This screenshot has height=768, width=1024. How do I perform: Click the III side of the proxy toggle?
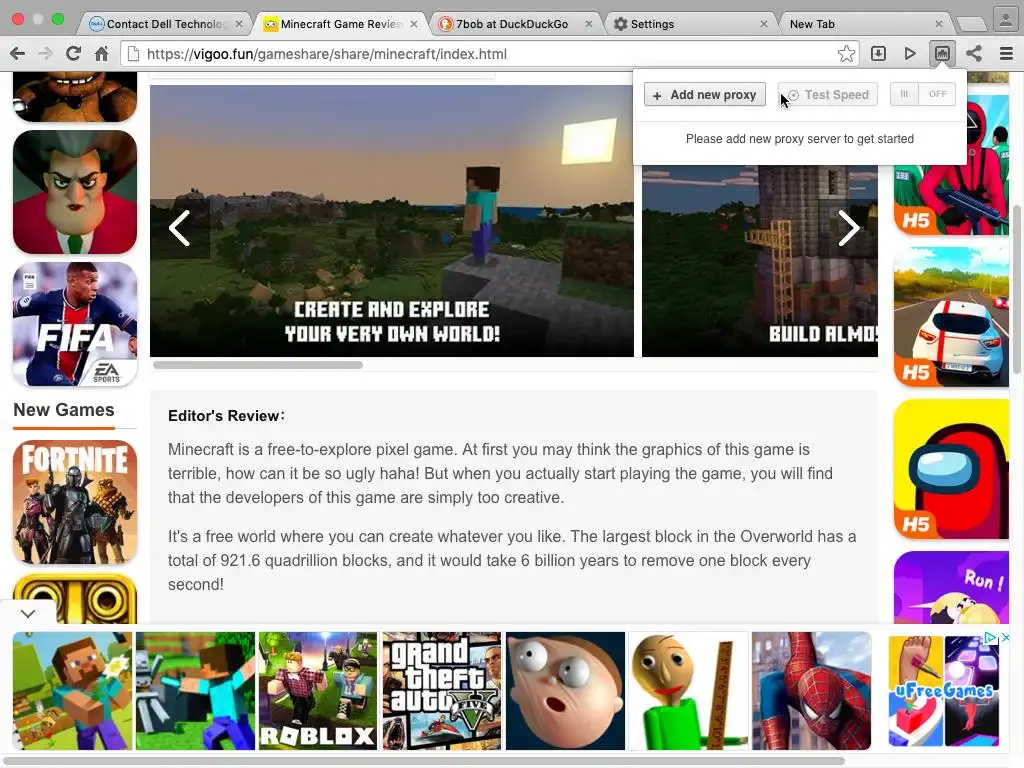904,94
